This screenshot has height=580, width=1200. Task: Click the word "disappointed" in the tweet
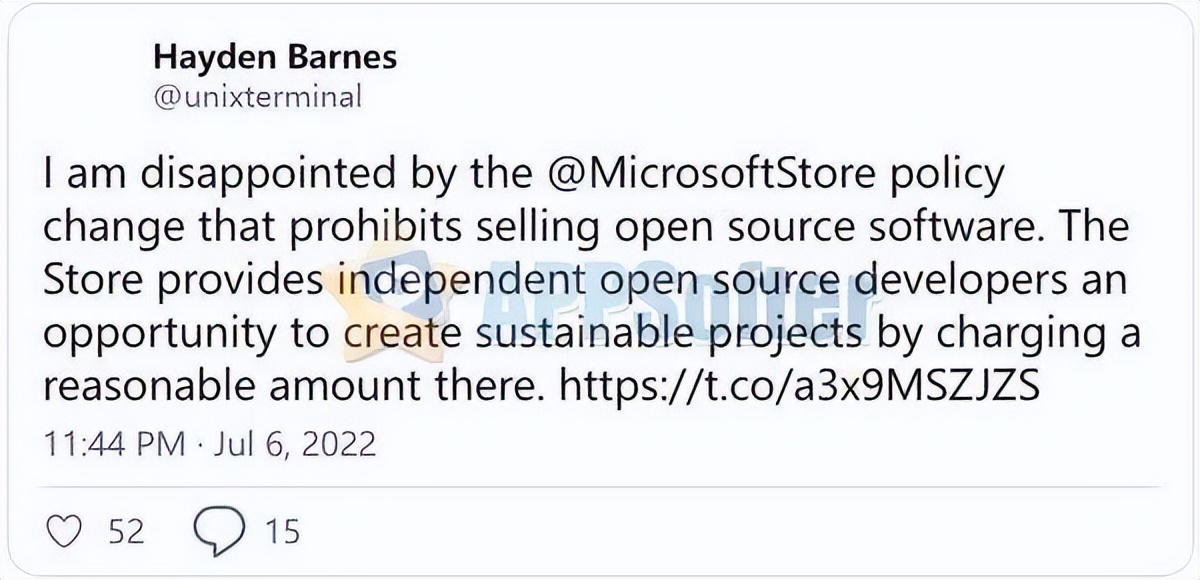(251, 177)
